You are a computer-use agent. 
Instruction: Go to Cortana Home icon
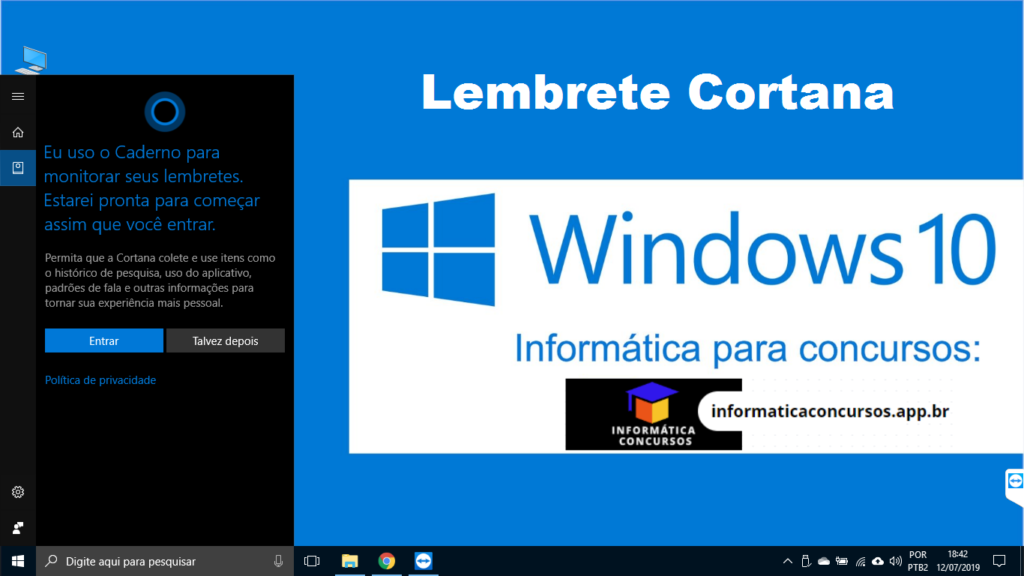tap(17, 132)
